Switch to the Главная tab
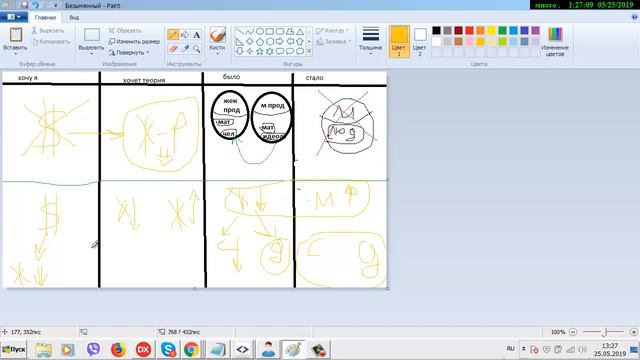The image size is (640, 360). (45, 18)
